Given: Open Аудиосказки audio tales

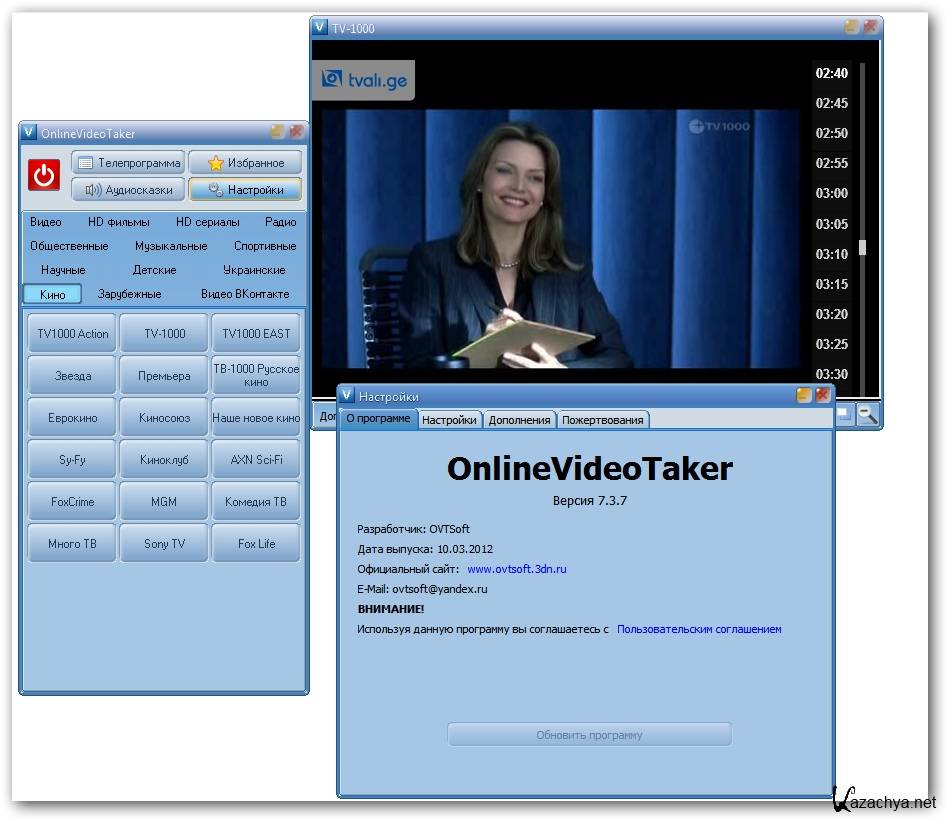Looking at the screenshot, I should pyautogui.click(x=129, y=190).
